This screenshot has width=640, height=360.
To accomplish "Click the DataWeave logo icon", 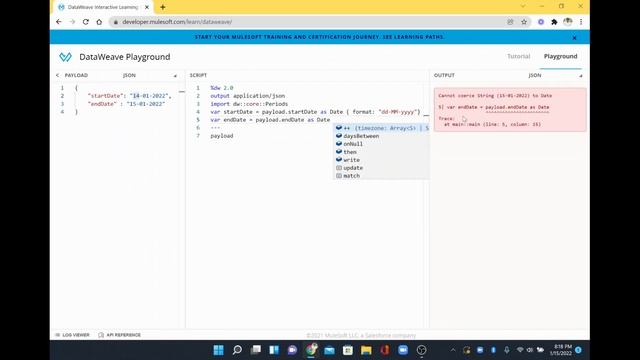I will point(65,57).
